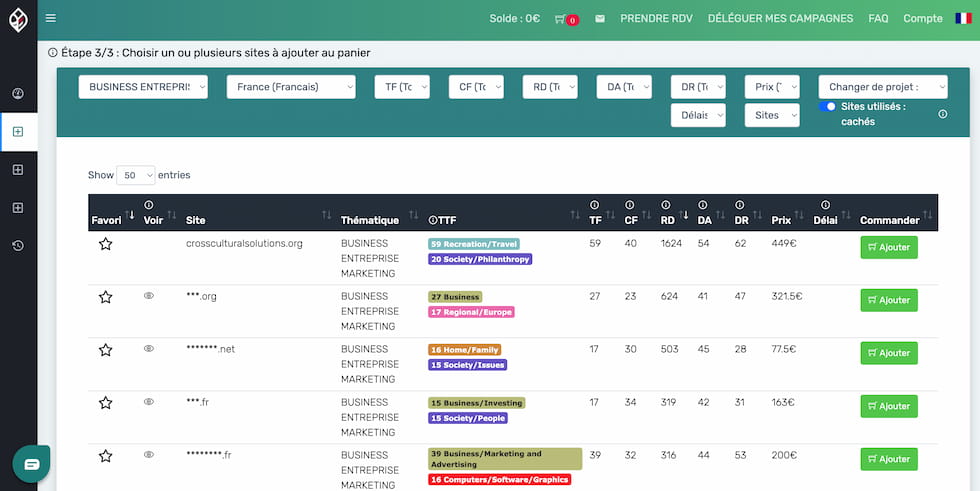Open the CF filter dropdown
980x491 pixels.
coord(476,87)
